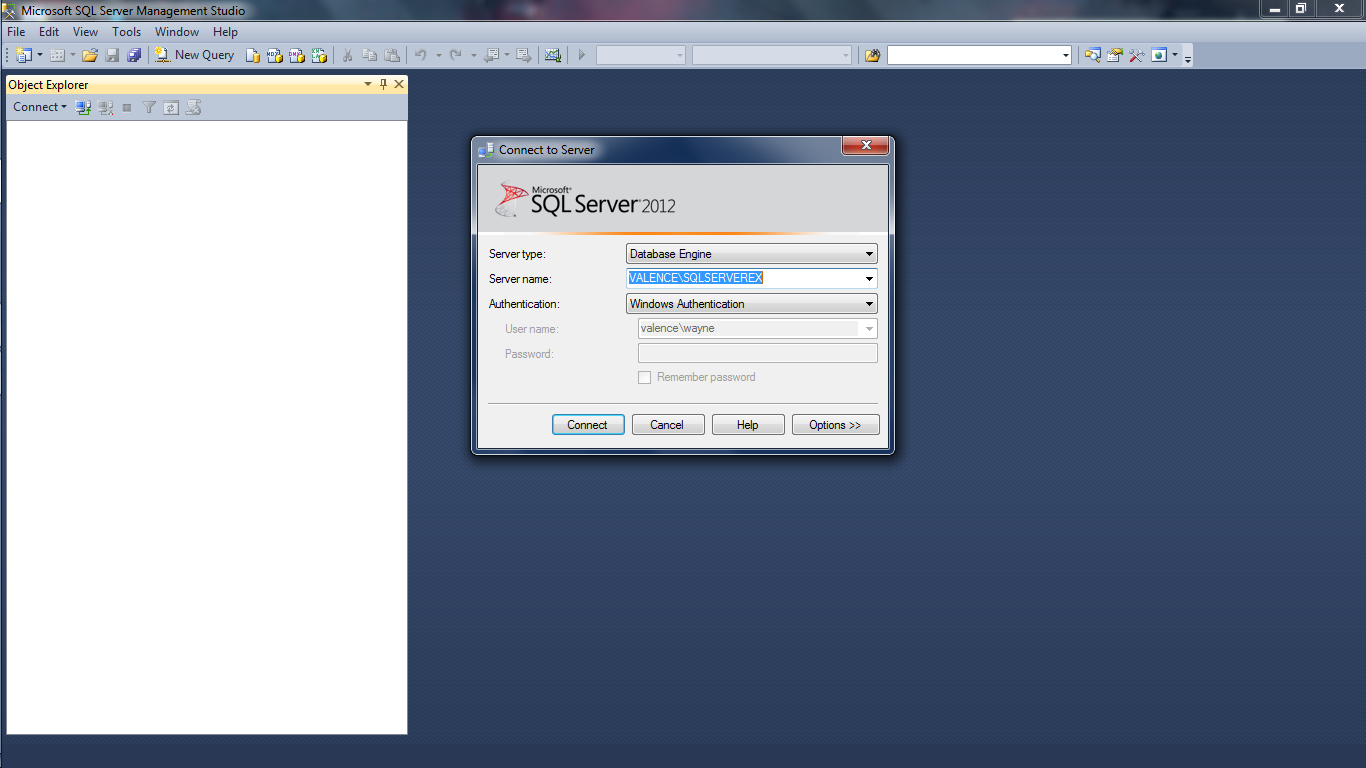
Task: Open an Analysis Services MDX Query
Action: click(275, 55)
